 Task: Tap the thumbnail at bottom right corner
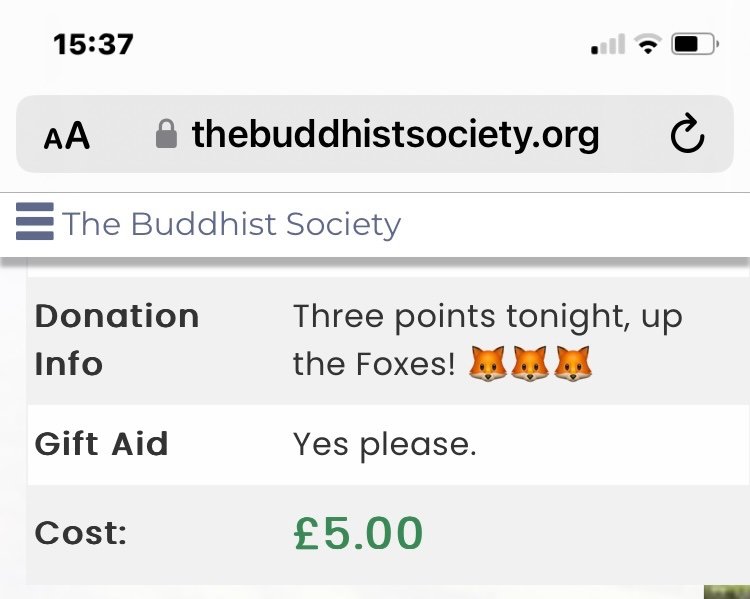[727, 592]
